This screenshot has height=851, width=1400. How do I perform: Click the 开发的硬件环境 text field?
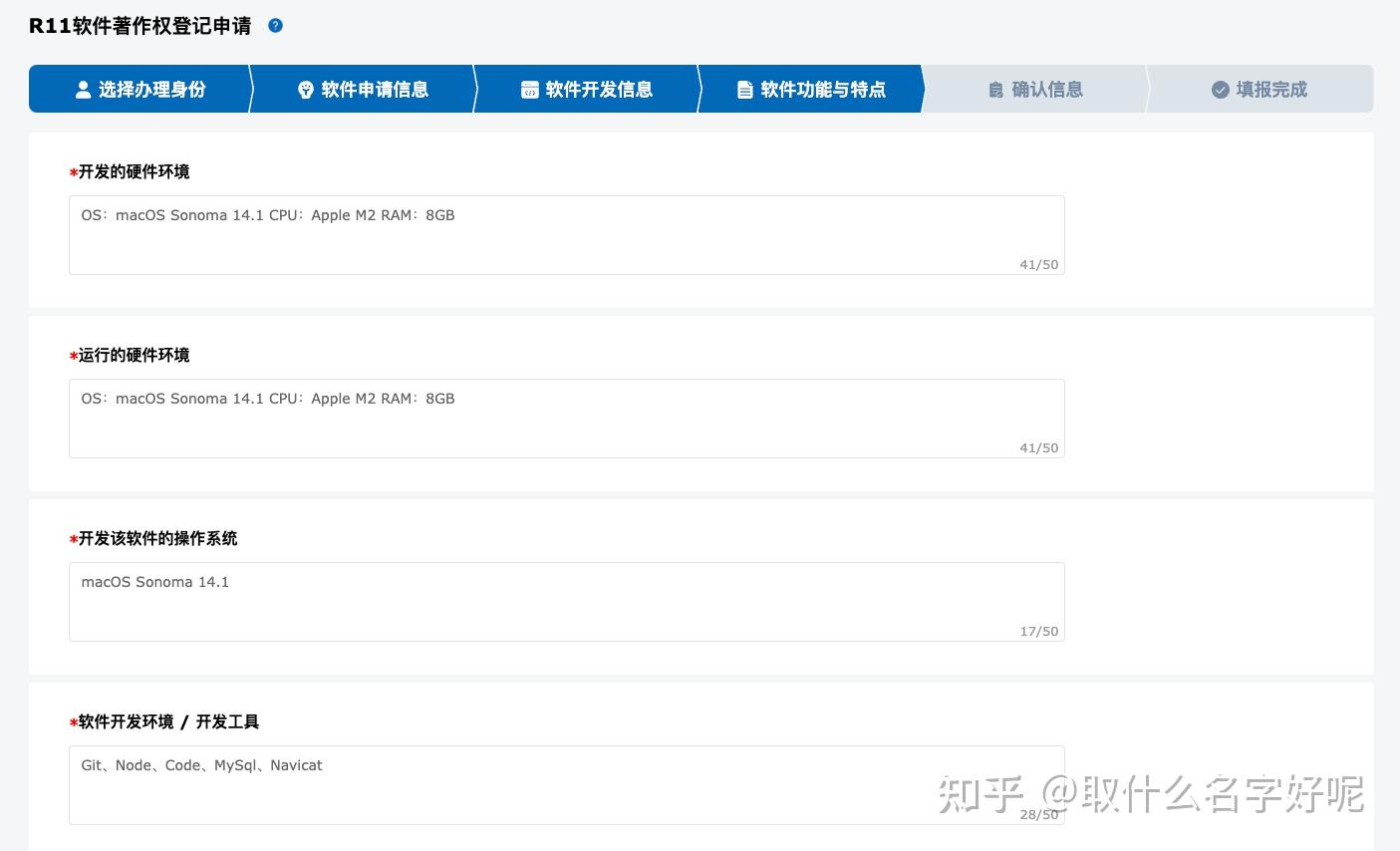pyautogui.click(x=566, y=235)
